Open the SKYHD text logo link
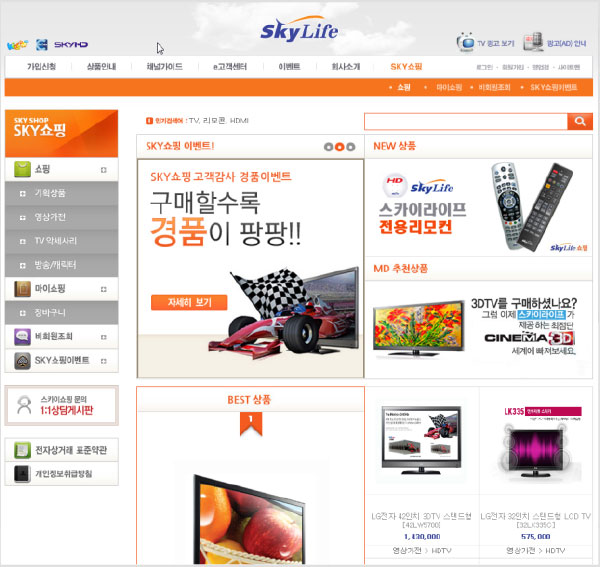 pyautogui.click(x=71, y=44)
